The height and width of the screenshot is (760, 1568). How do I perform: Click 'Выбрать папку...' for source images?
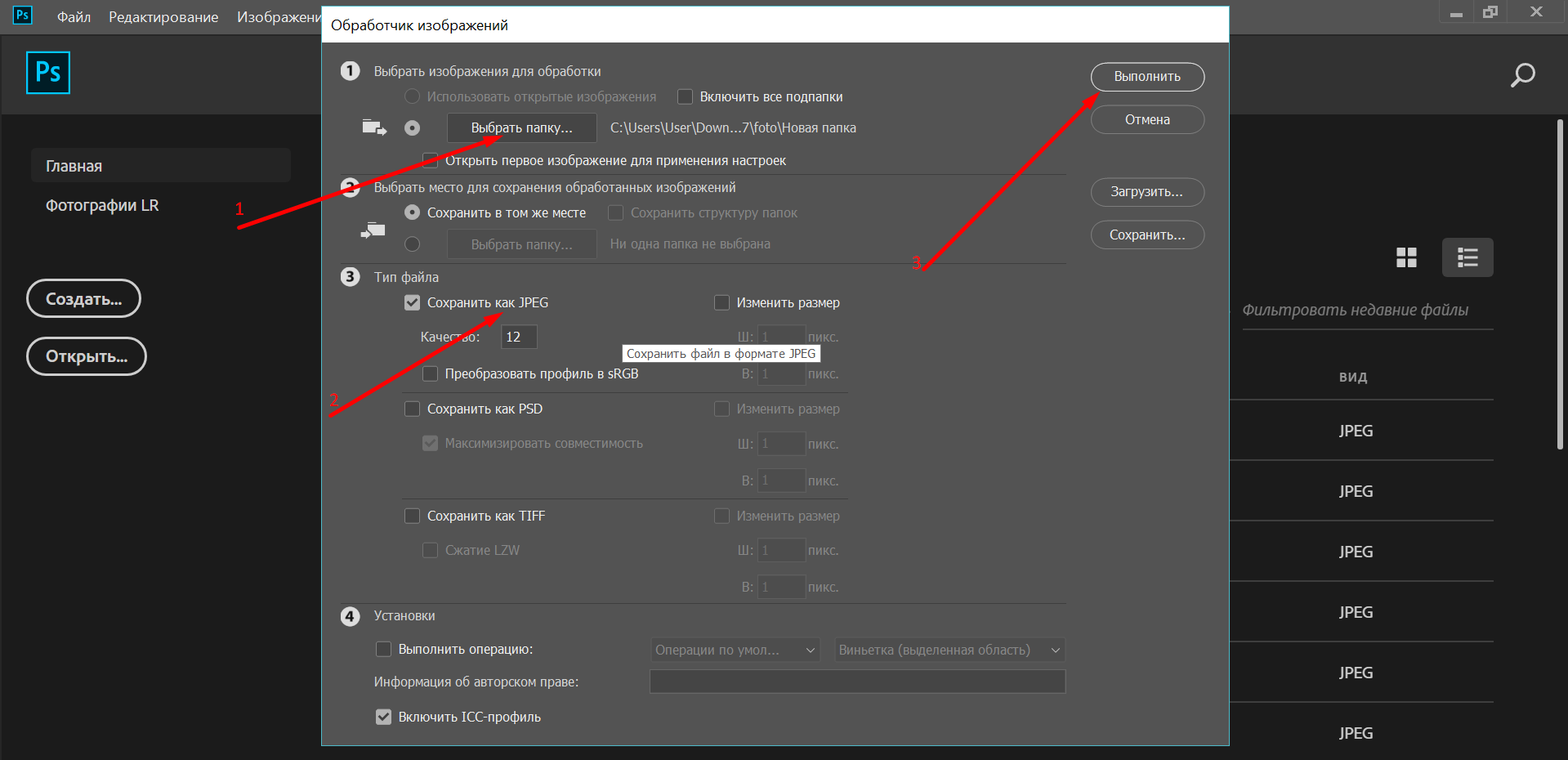(x=521, y=127)
